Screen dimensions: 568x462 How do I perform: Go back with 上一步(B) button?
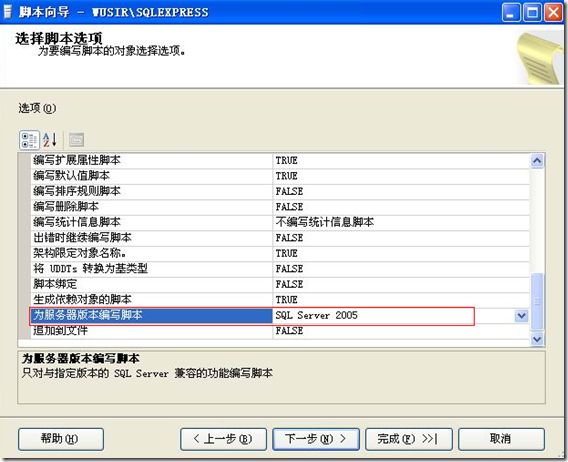[x=224, y=439]
